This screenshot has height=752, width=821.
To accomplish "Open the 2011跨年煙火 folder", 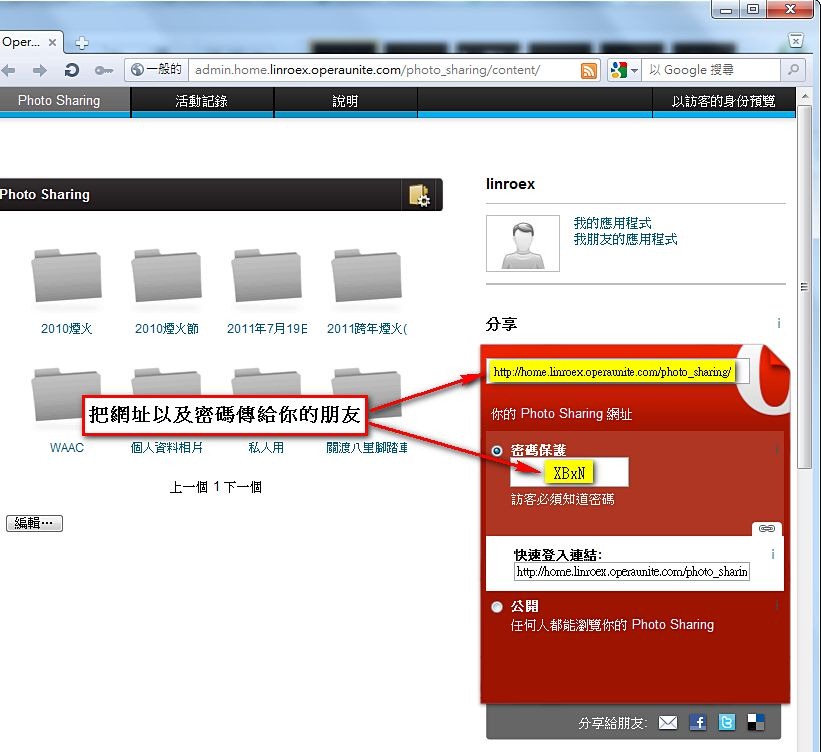I will (367, 275).
